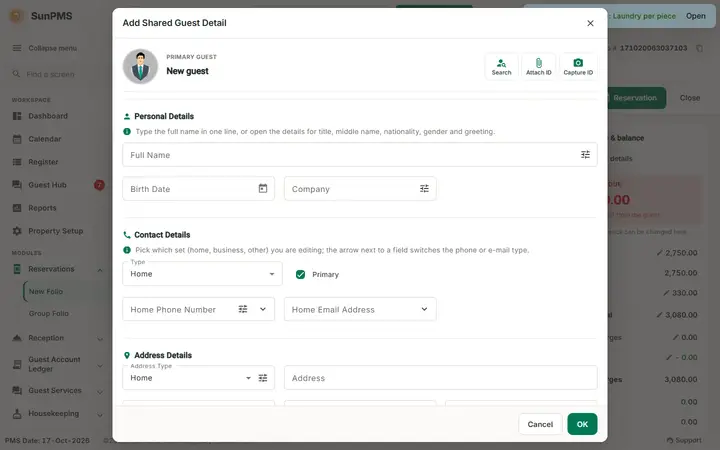Screen dimensions: 720x450
Task: Click the Reports menu item
Action: pos(42,208)
